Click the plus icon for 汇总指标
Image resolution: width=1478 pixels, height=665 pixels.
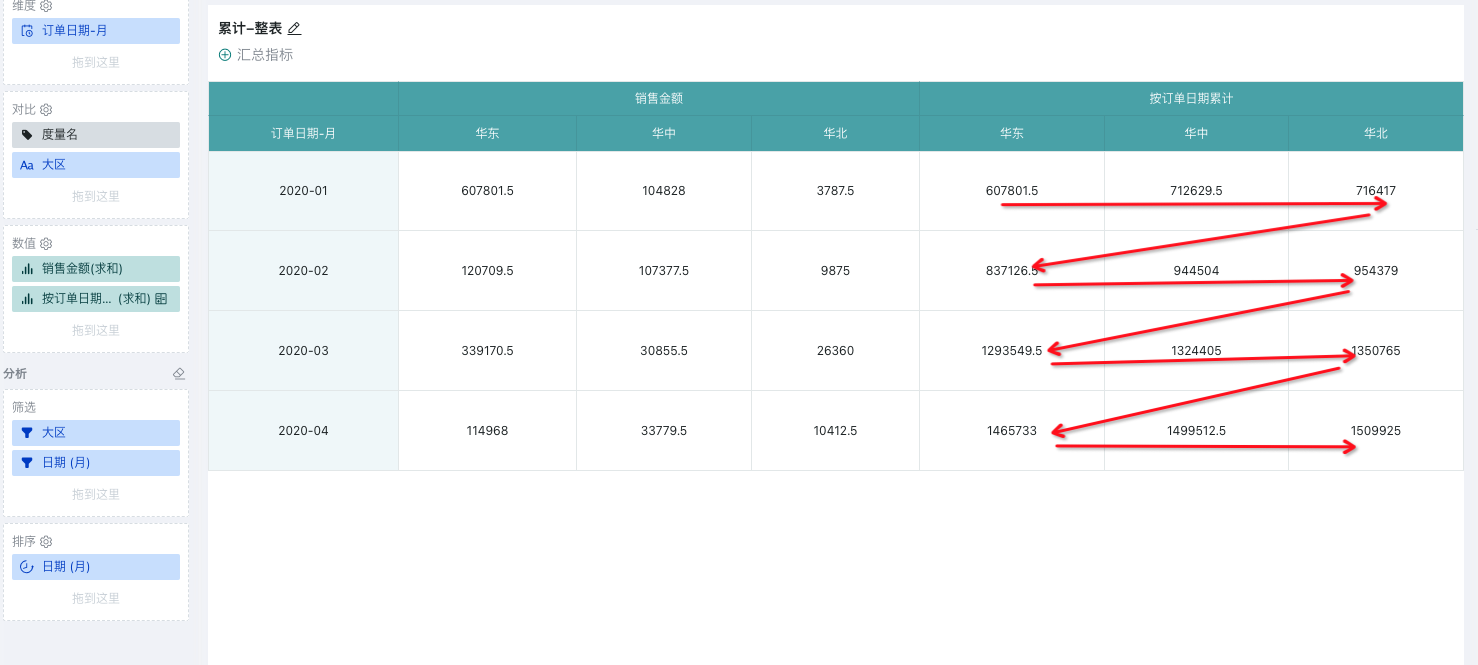[x=225, y=55]
